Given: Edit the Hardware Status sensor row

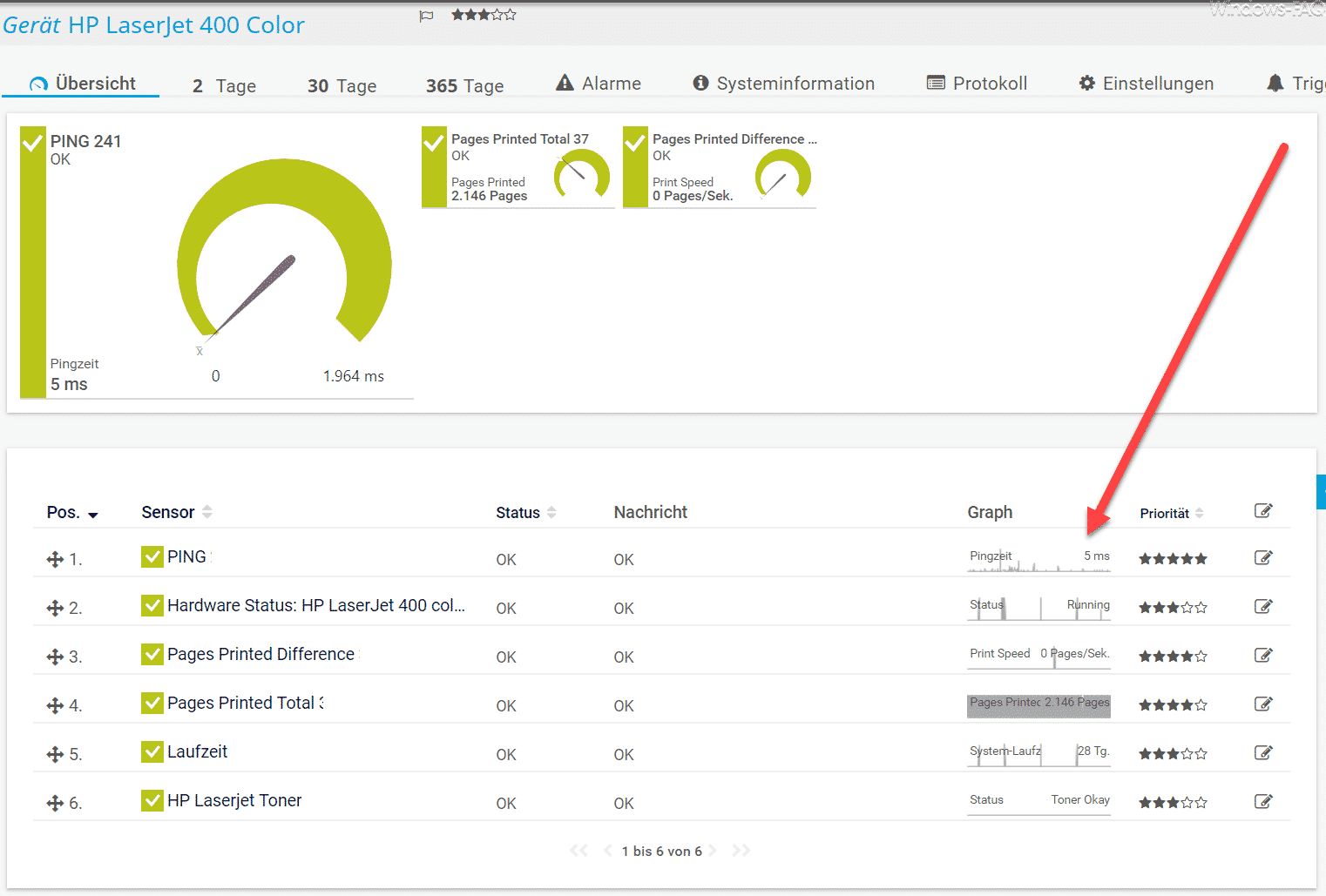Looking at the screenshot, I should [1263, 607].
